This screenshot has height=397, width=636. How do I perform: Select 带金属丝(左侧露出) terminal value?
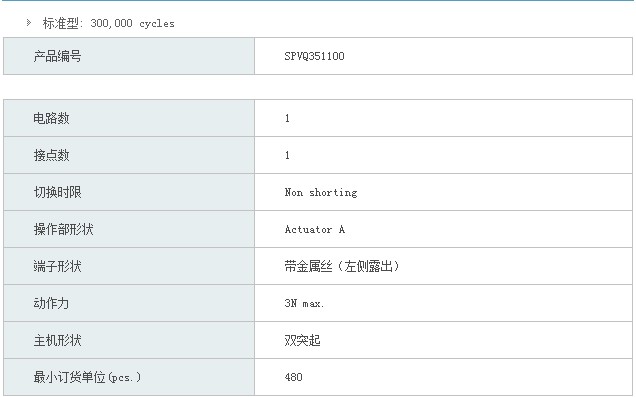(x=342, y=266)
